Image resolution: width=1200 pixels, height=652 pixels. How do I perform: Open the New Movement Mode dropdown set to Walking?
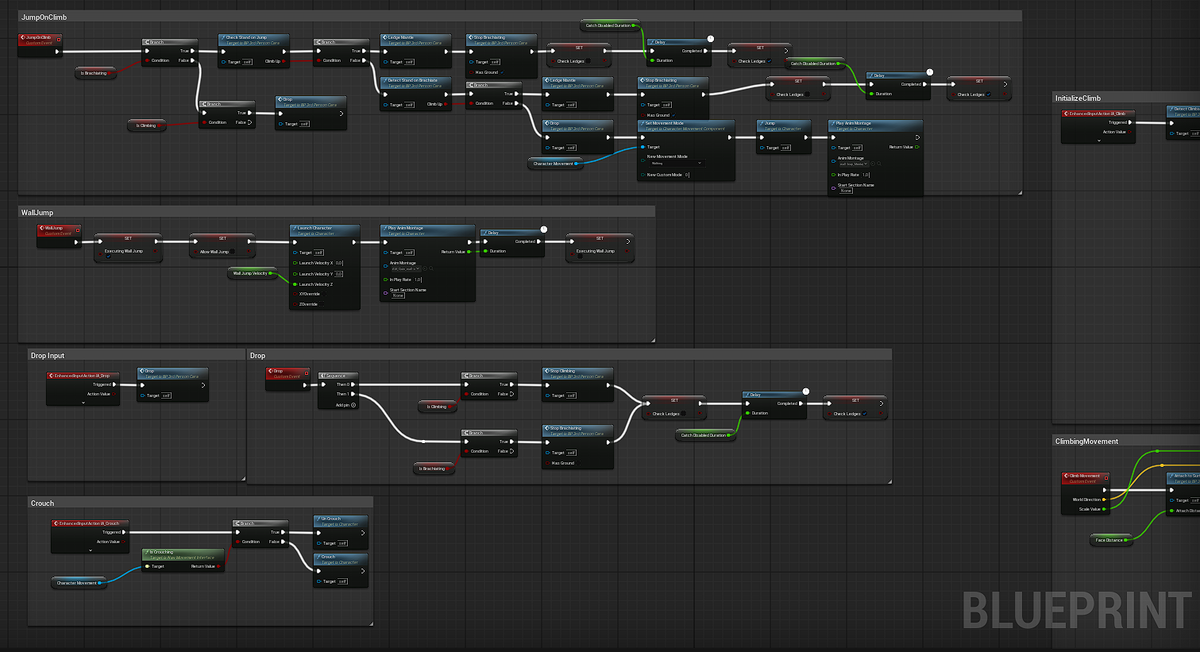tap(675, 162)
